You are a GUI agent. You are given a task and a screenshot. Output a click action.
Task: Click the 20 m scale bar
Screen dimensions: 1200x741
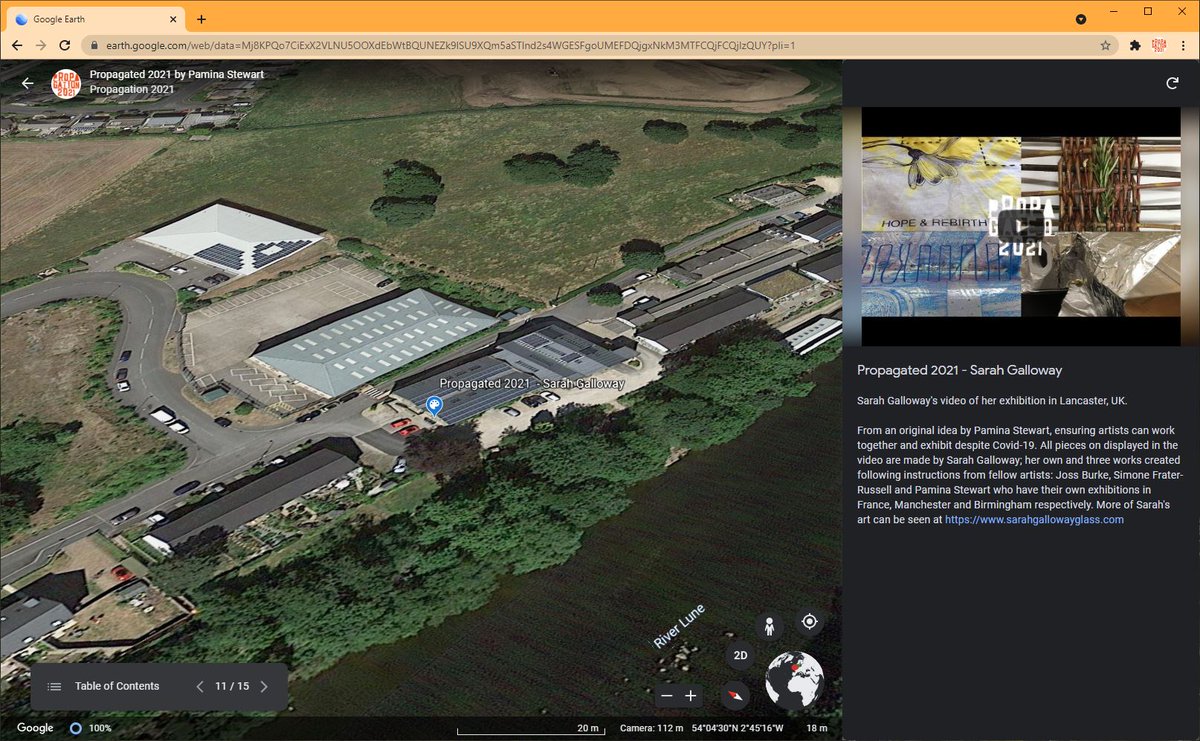(529, 728)
